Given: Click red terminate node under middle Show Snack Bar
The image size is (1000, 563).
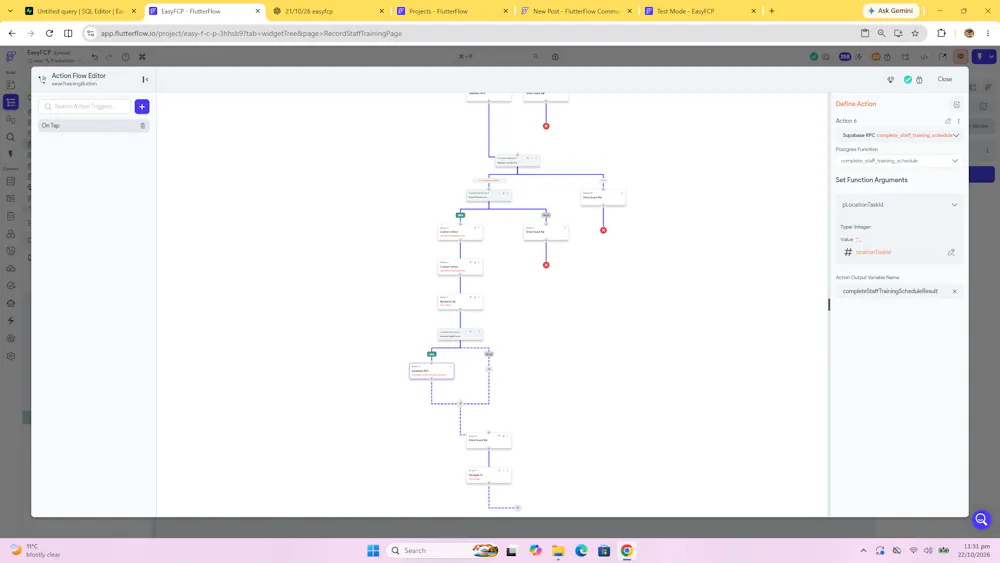Looking at the screenshot, I should click(x=546, y=265).
